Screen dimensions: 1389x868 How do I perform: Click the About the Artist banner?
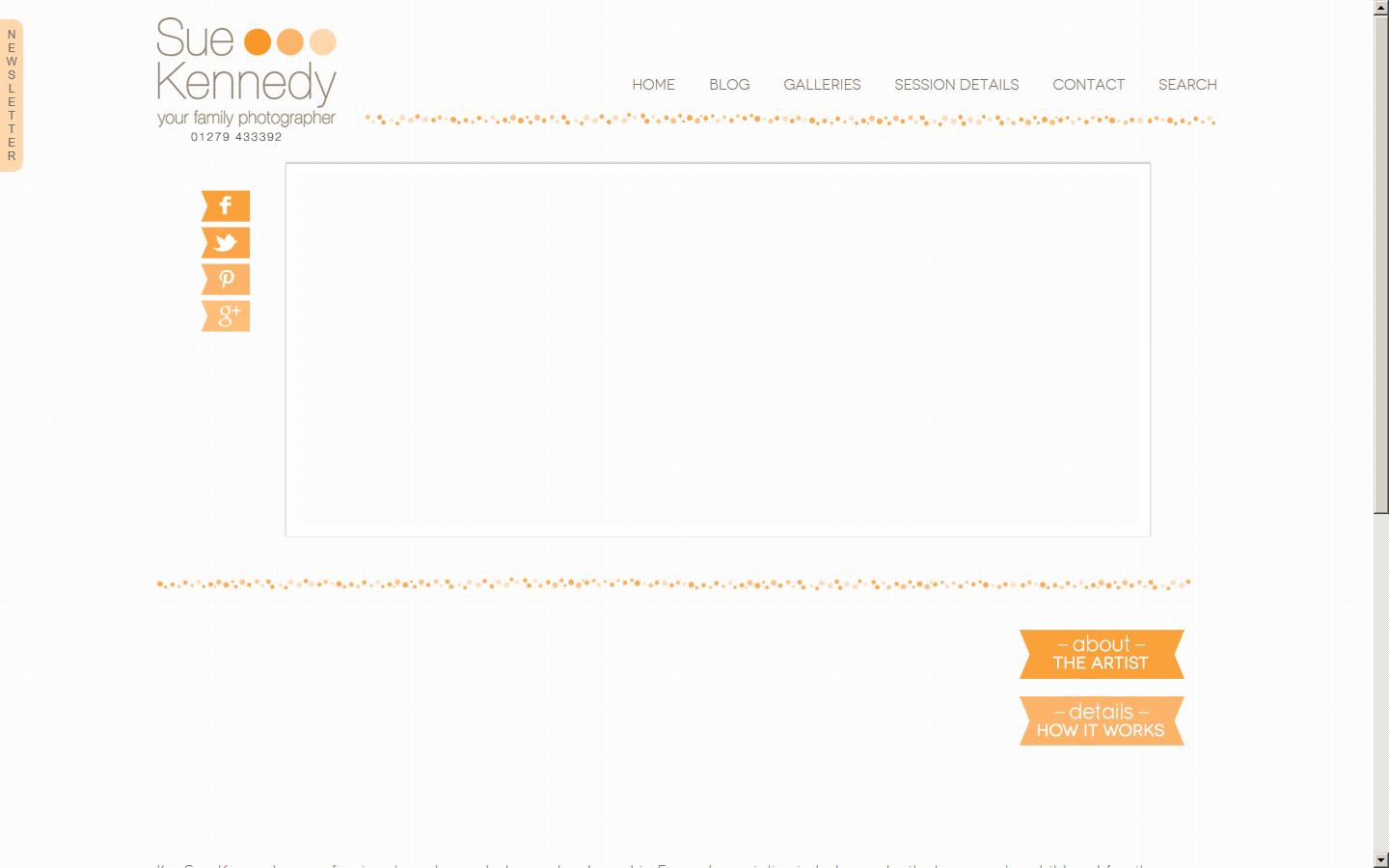coord(1102,654)
